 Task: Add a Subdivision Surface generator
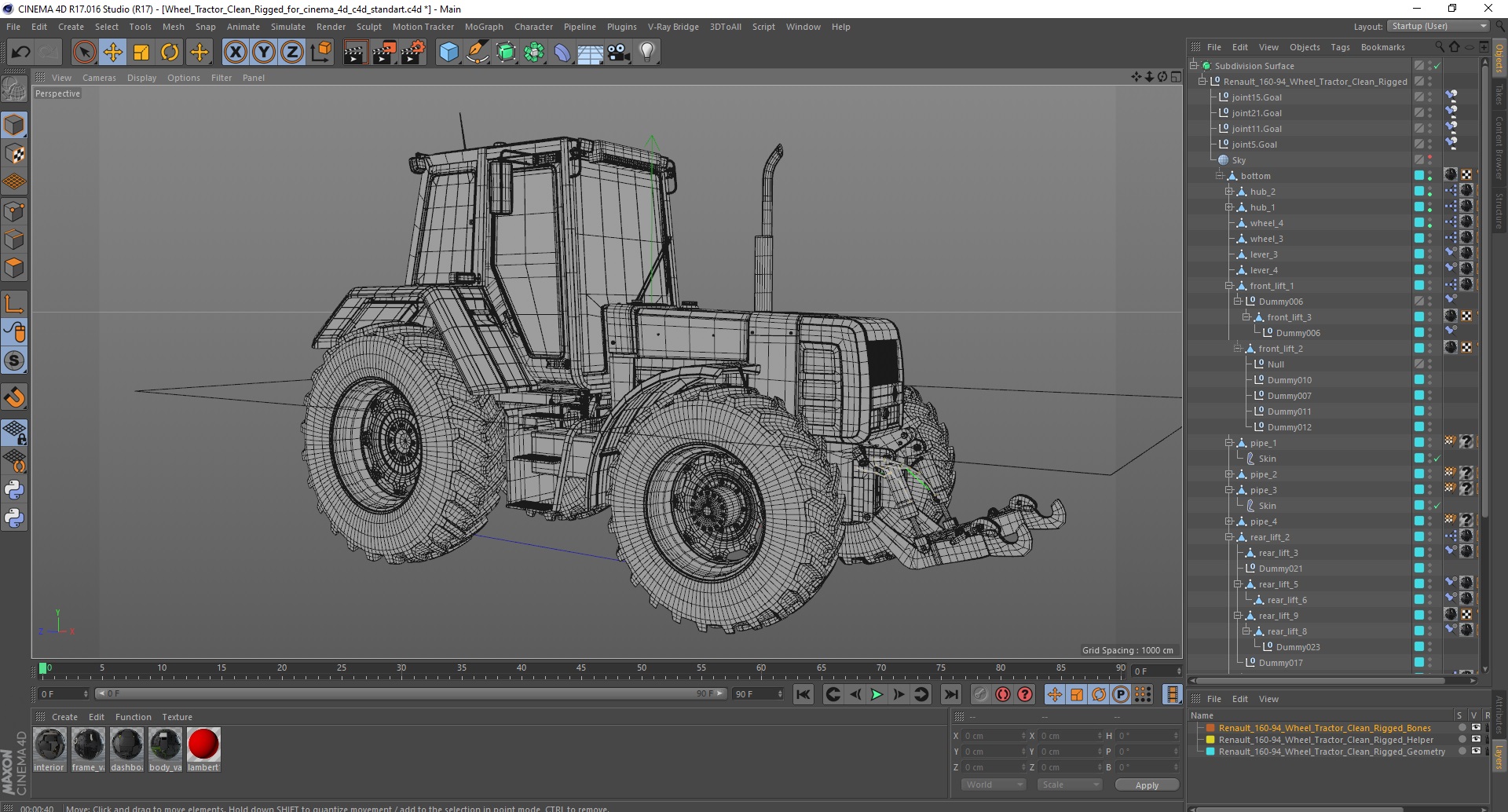coord(506,53)
